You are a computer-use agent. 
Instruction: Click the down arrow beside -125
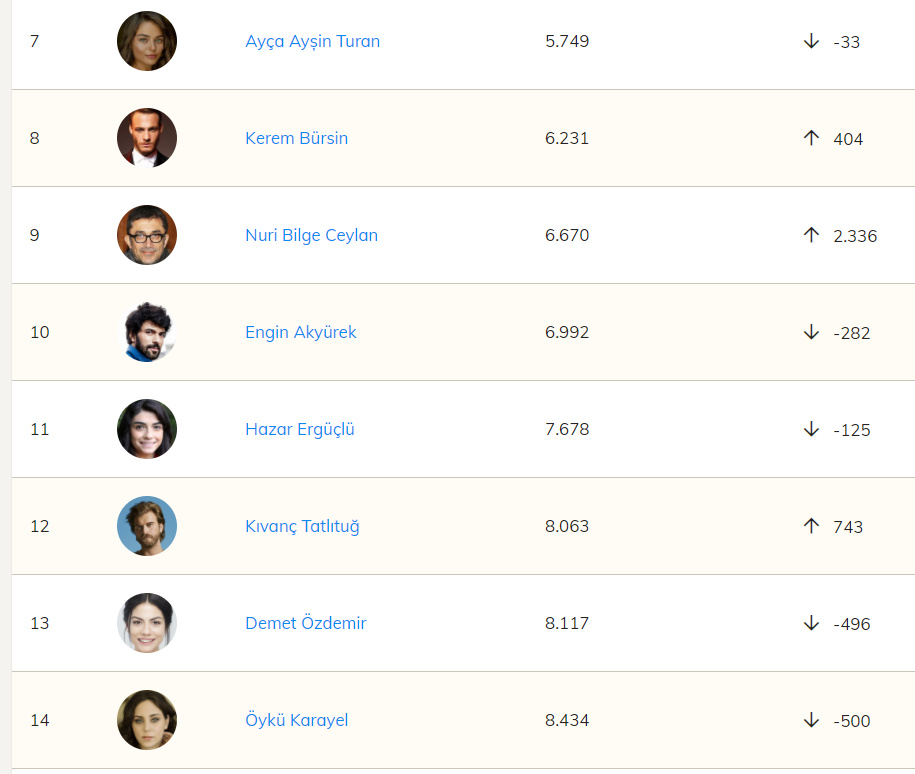point(811,429)
